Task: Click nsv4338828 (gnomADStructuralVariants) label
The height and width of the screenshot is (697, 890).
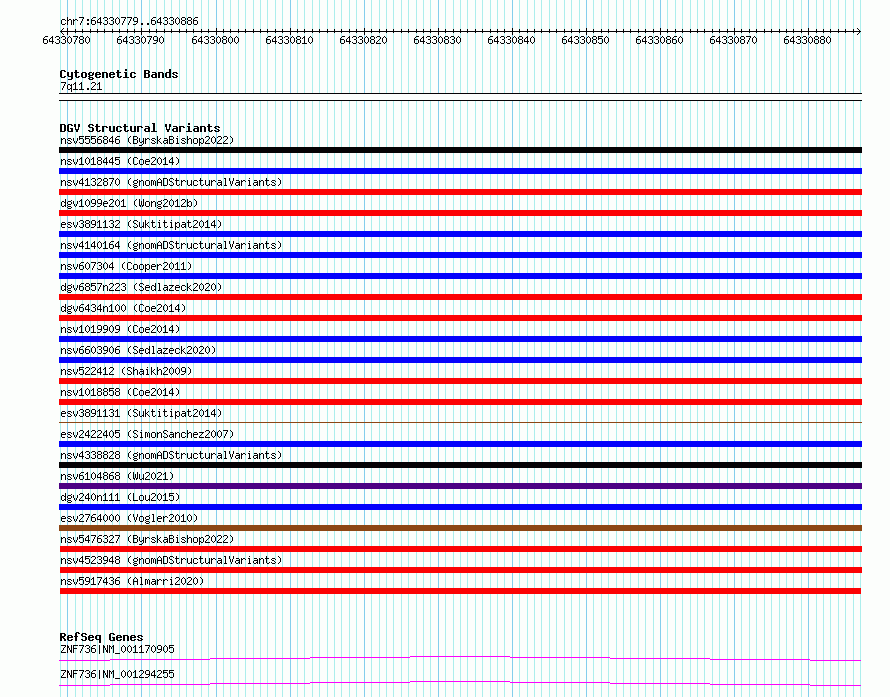Action: (x=171, y=455)
